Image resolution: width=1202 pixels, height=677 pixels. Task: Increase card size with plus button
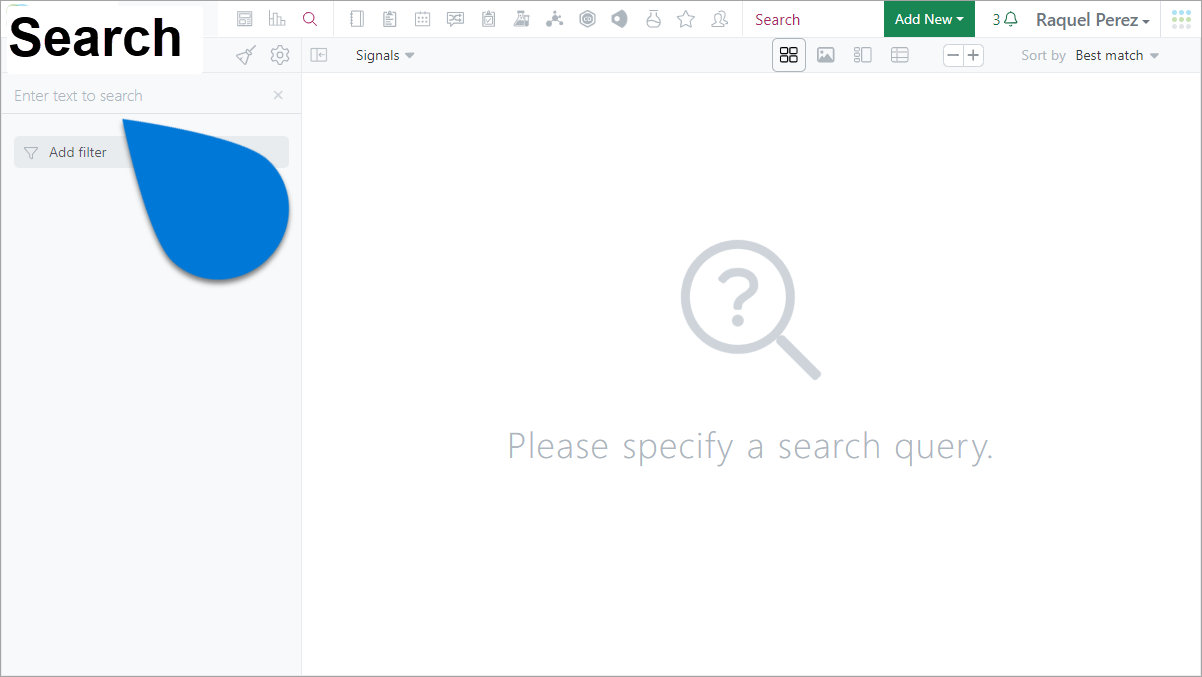(973, 55)
